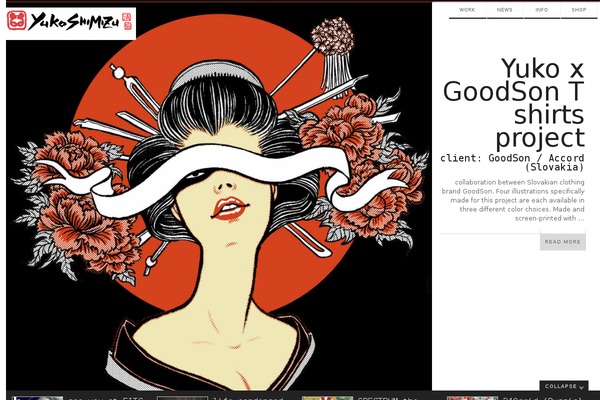
Task: Select the 'client: GoodSon / Accord (Slovakia)' text
Action: (512, 163)
